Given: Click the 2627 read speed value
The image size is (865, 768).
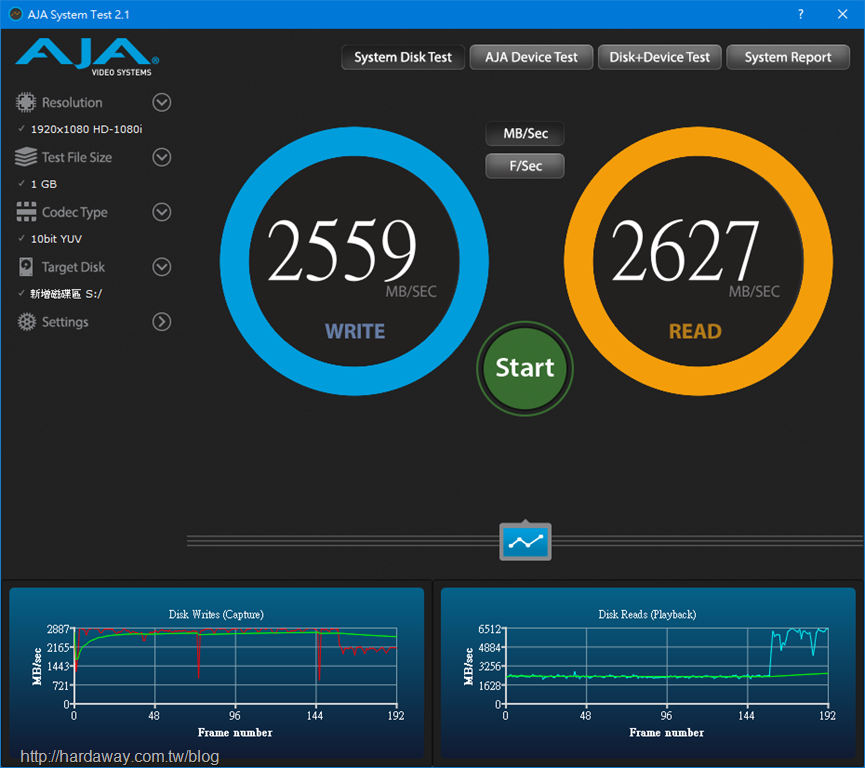Looking at the screenshot, I should click(x=685, y=250).
